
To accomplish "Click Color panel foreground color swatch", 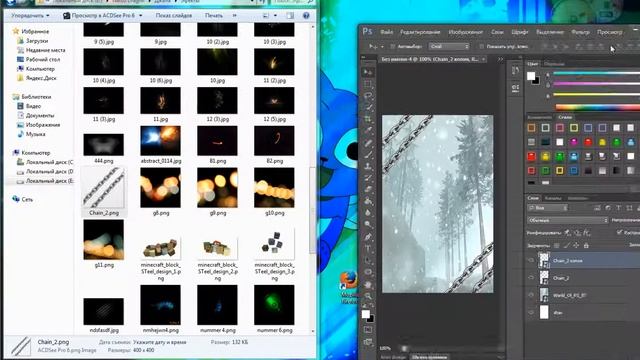I will point(531,76).
